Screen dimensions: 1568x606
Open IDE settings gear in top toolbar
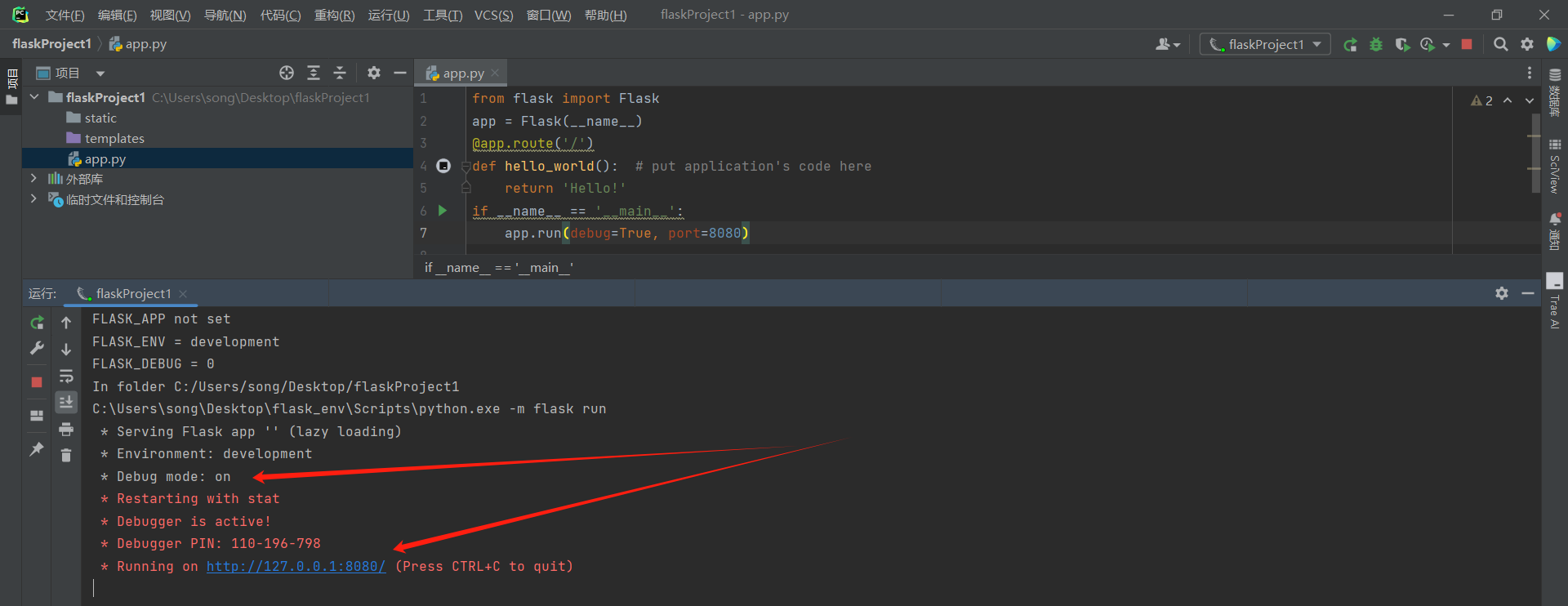[1527, 45]
